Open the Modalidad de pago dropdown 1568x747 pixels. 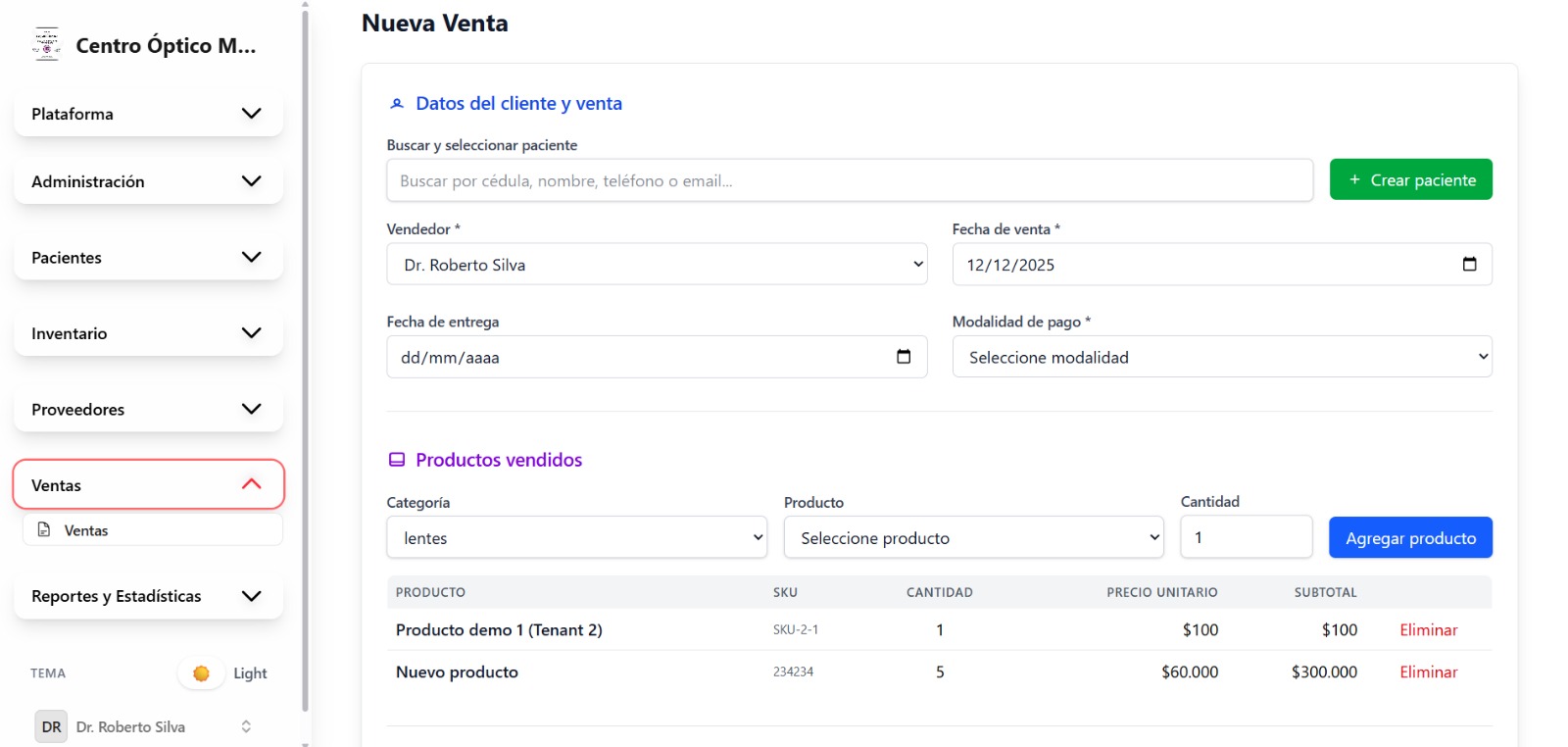(x=1222, y=357)
